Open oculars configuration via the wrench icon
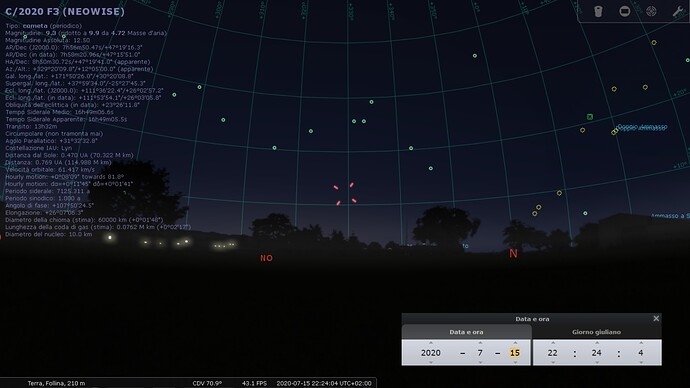The width and height of the screenshot is (690, 388). [678, 11]
